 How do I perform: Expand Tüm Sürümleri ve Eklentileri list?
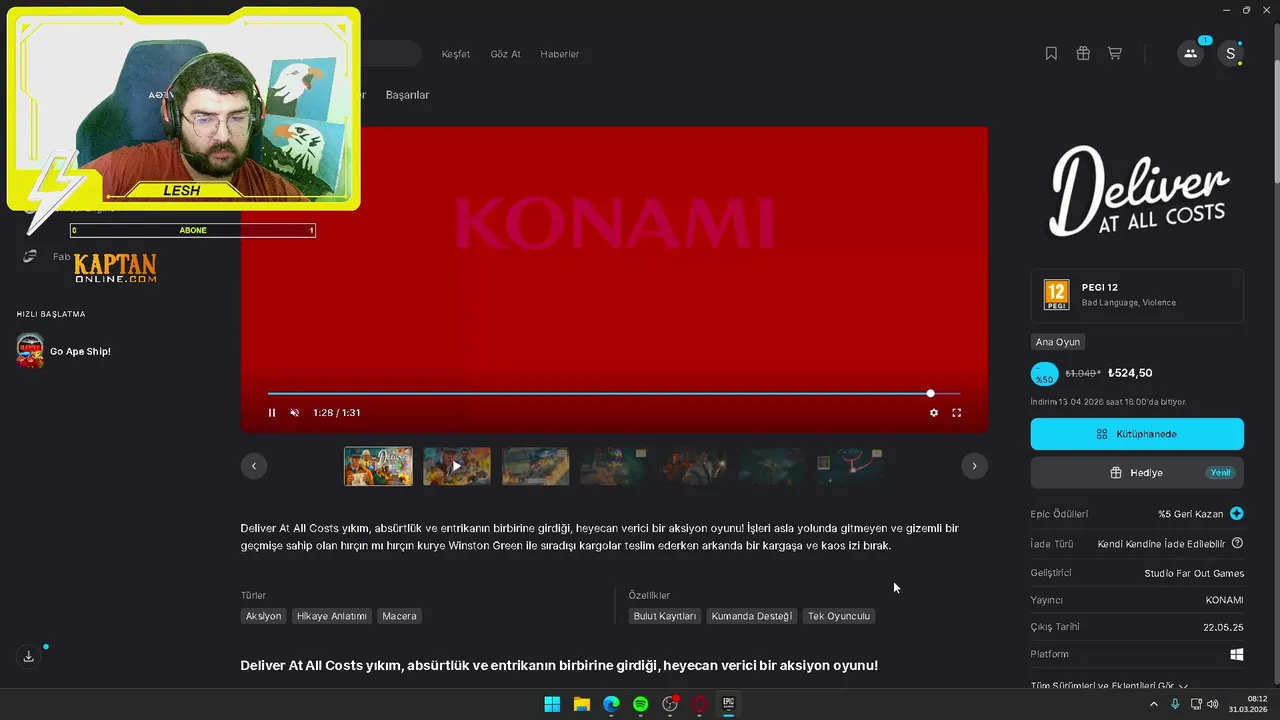(1109, 686)
